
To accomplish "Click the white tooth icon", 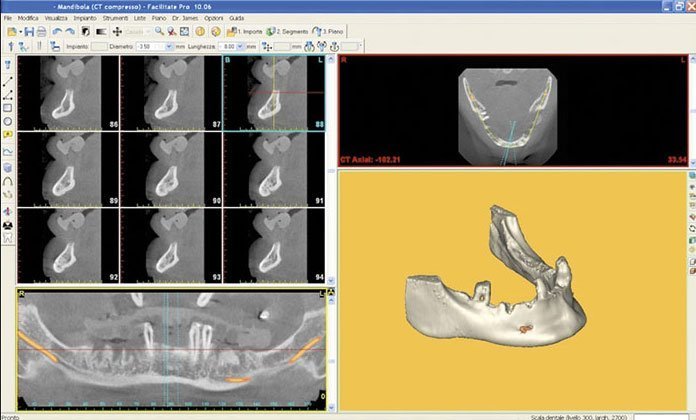I will tap(8, 238).
